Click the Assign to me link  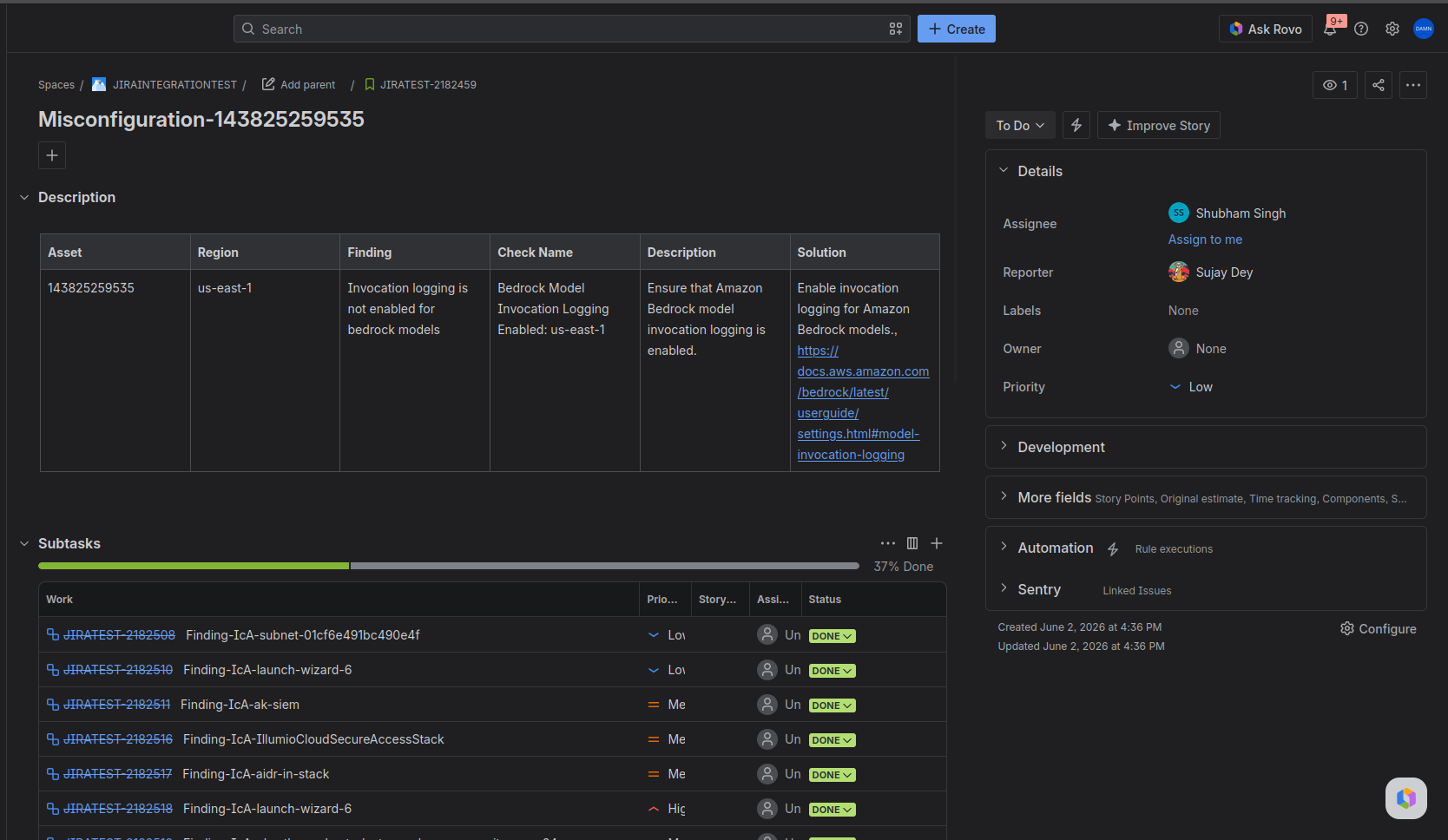tap(1205, 240)
